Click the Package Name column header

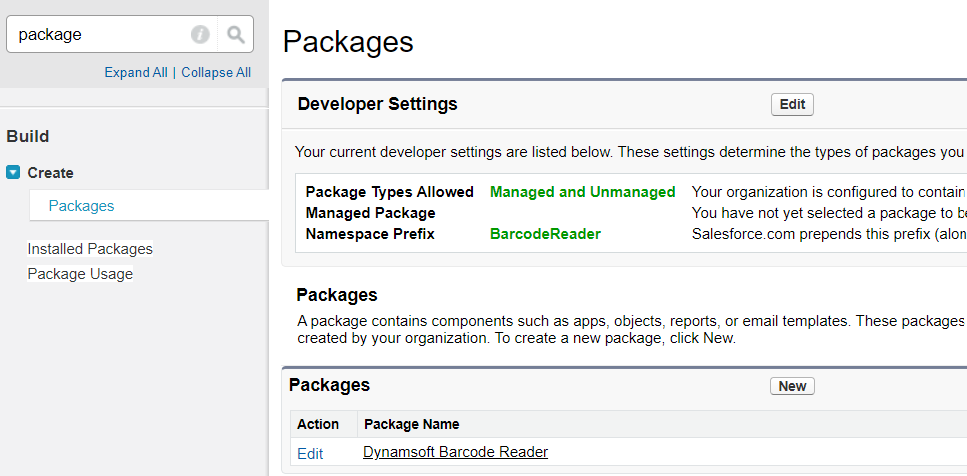(411, 424)
